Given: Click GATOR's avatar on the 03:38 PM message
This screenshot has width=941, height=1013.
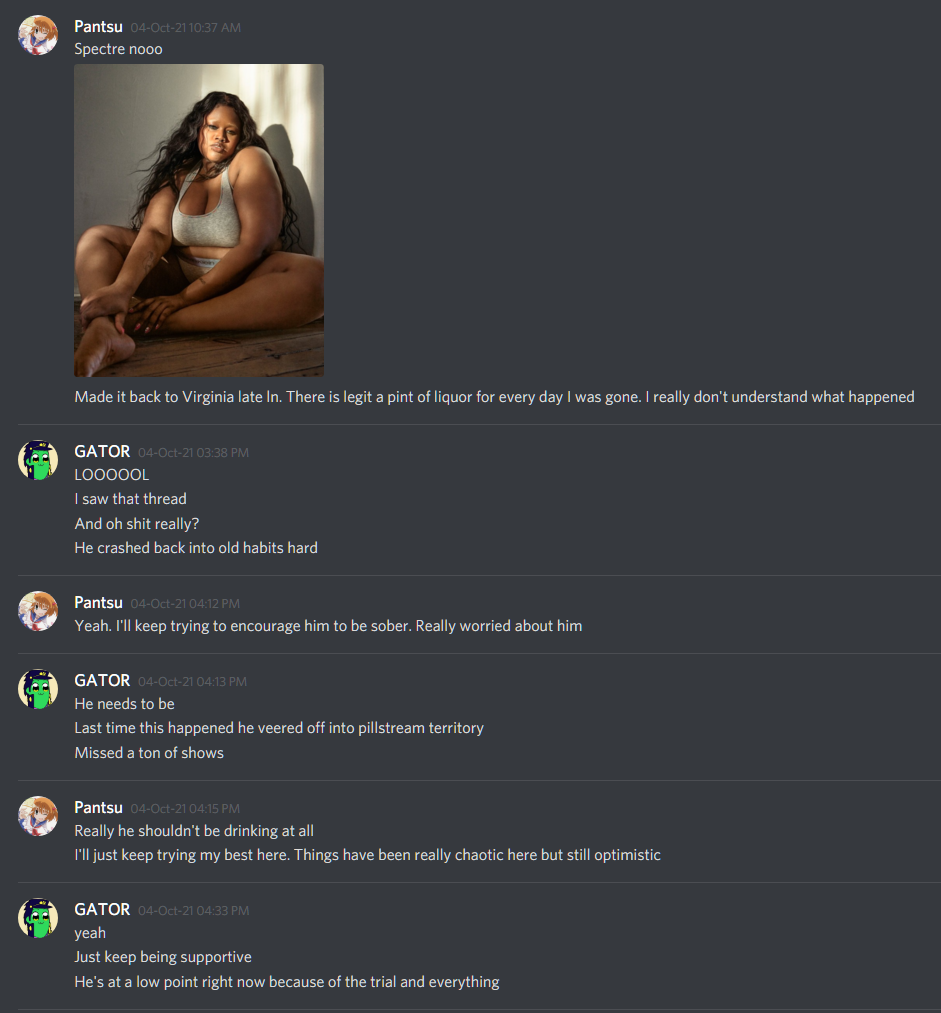Looking at the screenshot, I should pos(38,460).
